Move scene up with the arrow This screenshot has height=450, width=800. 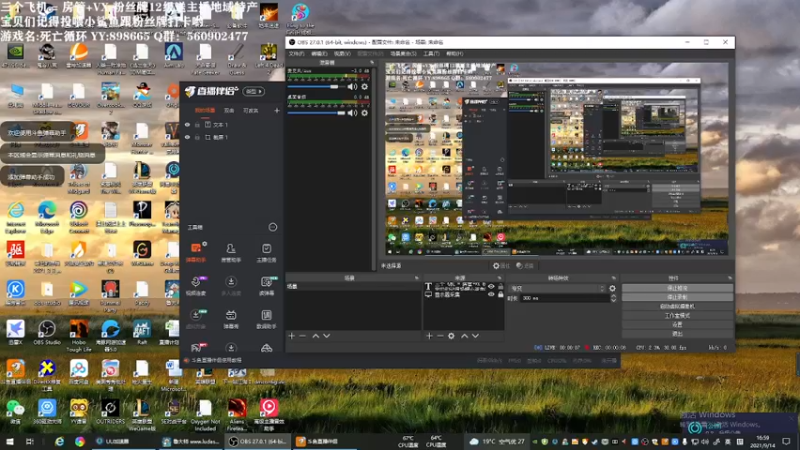click(315, 336)
